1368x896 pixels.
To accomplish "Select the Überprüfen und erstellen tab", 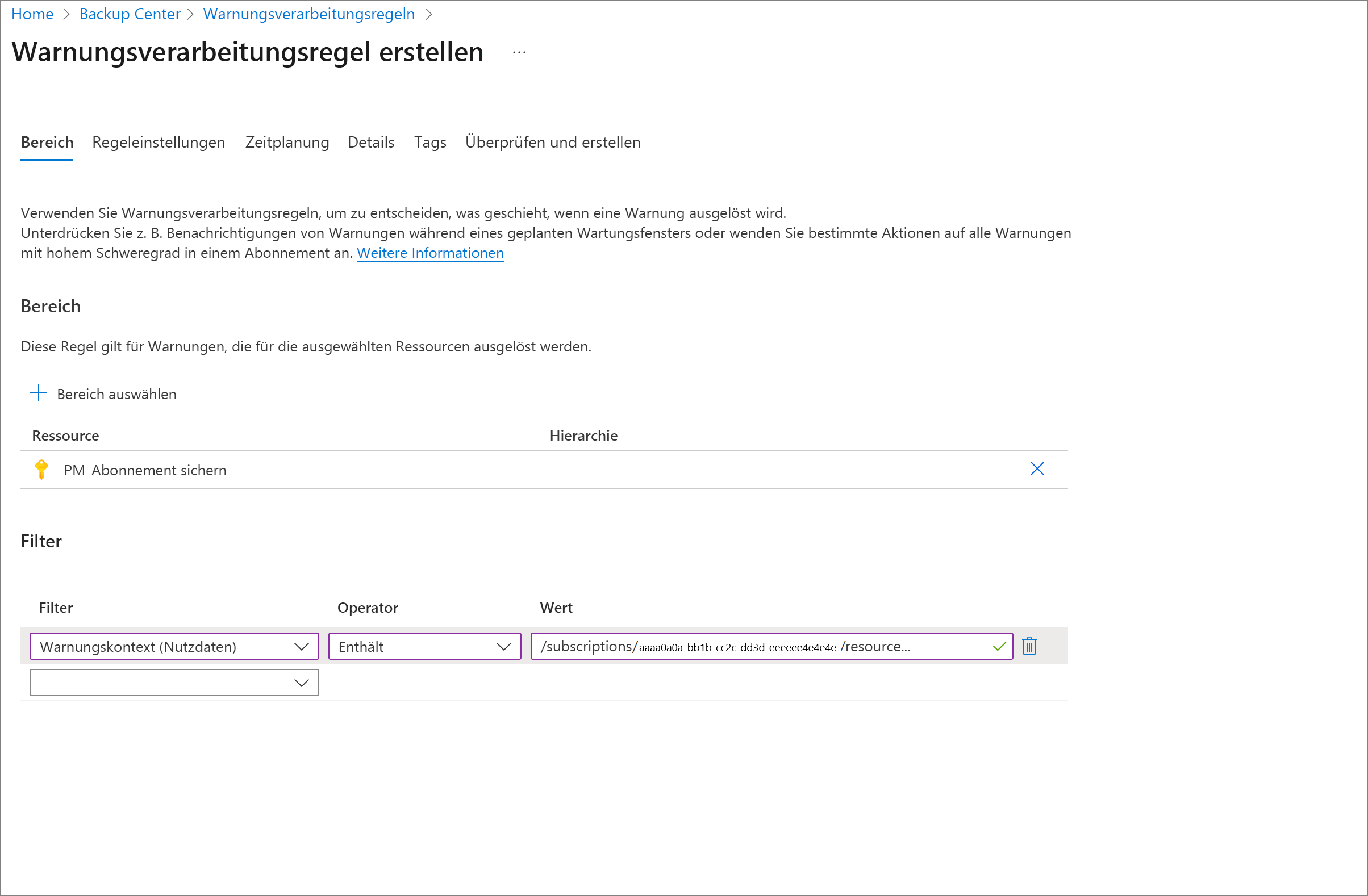I will (x=553, y=143).
